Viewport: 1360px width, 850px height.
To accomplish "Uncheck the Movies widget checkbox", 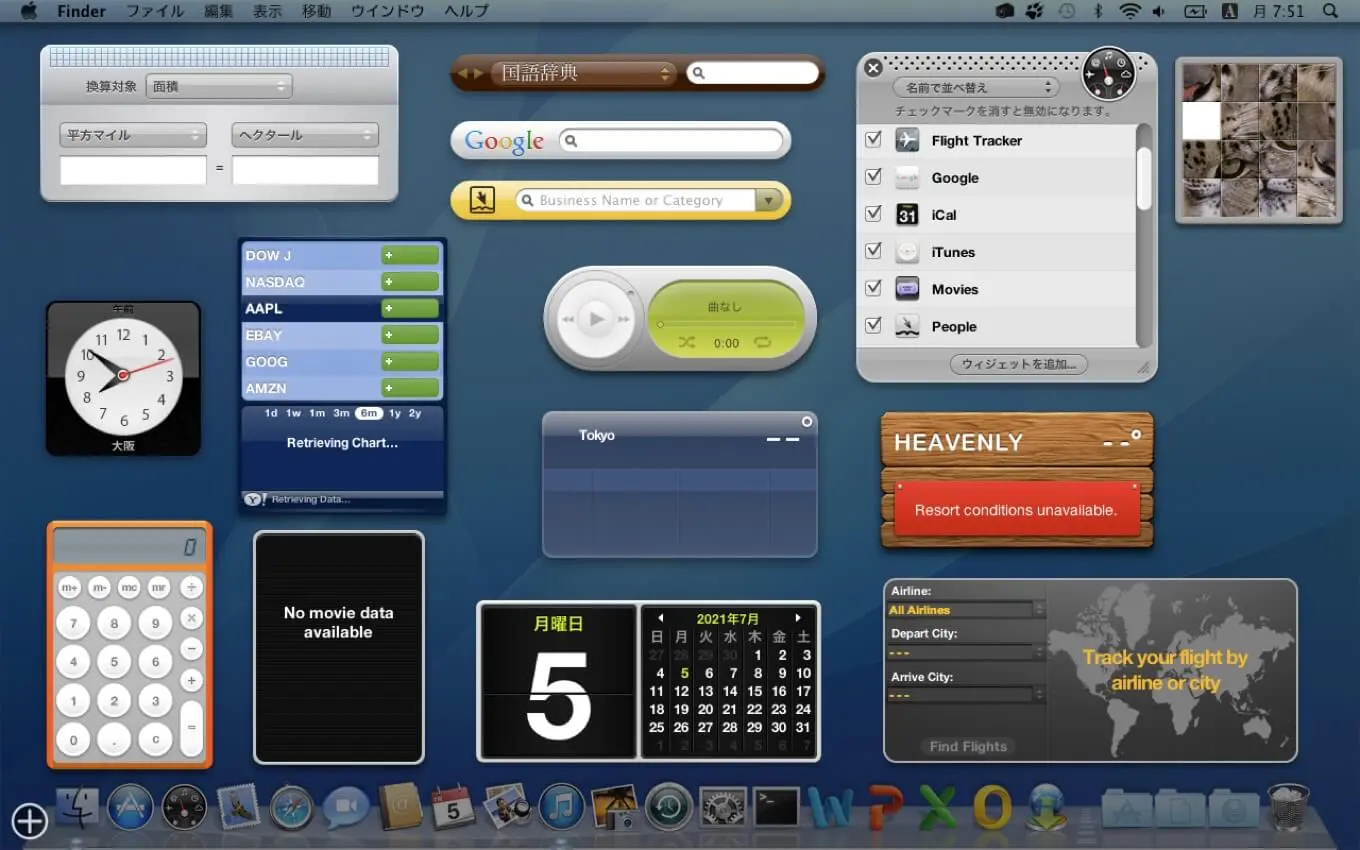I will tap(873, 287).
